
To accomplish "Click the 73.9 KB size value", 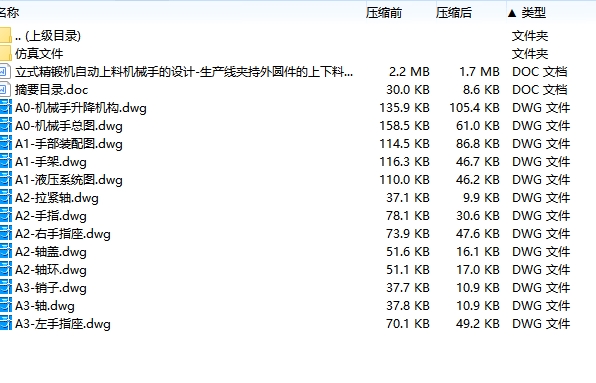I will (x=408, y=234).
